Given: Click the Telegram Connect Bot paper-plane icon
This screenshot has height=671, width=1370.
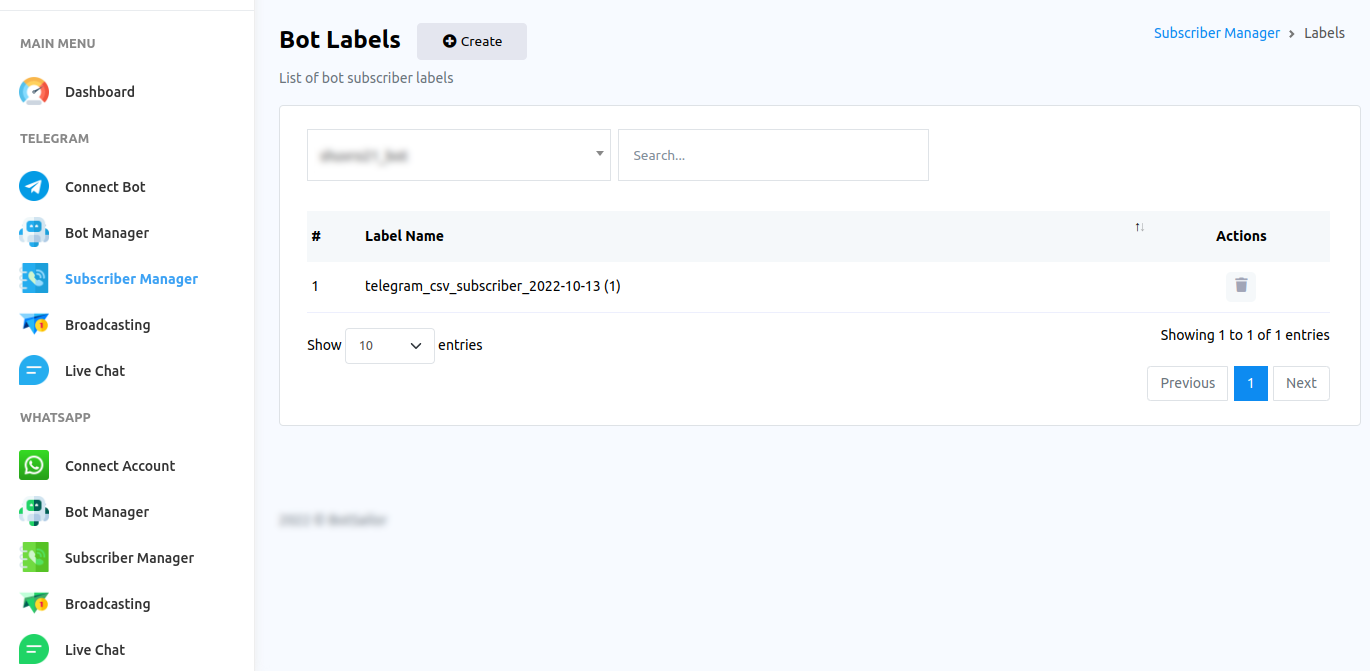Looking at the screenshot, I should click(34, 187).
